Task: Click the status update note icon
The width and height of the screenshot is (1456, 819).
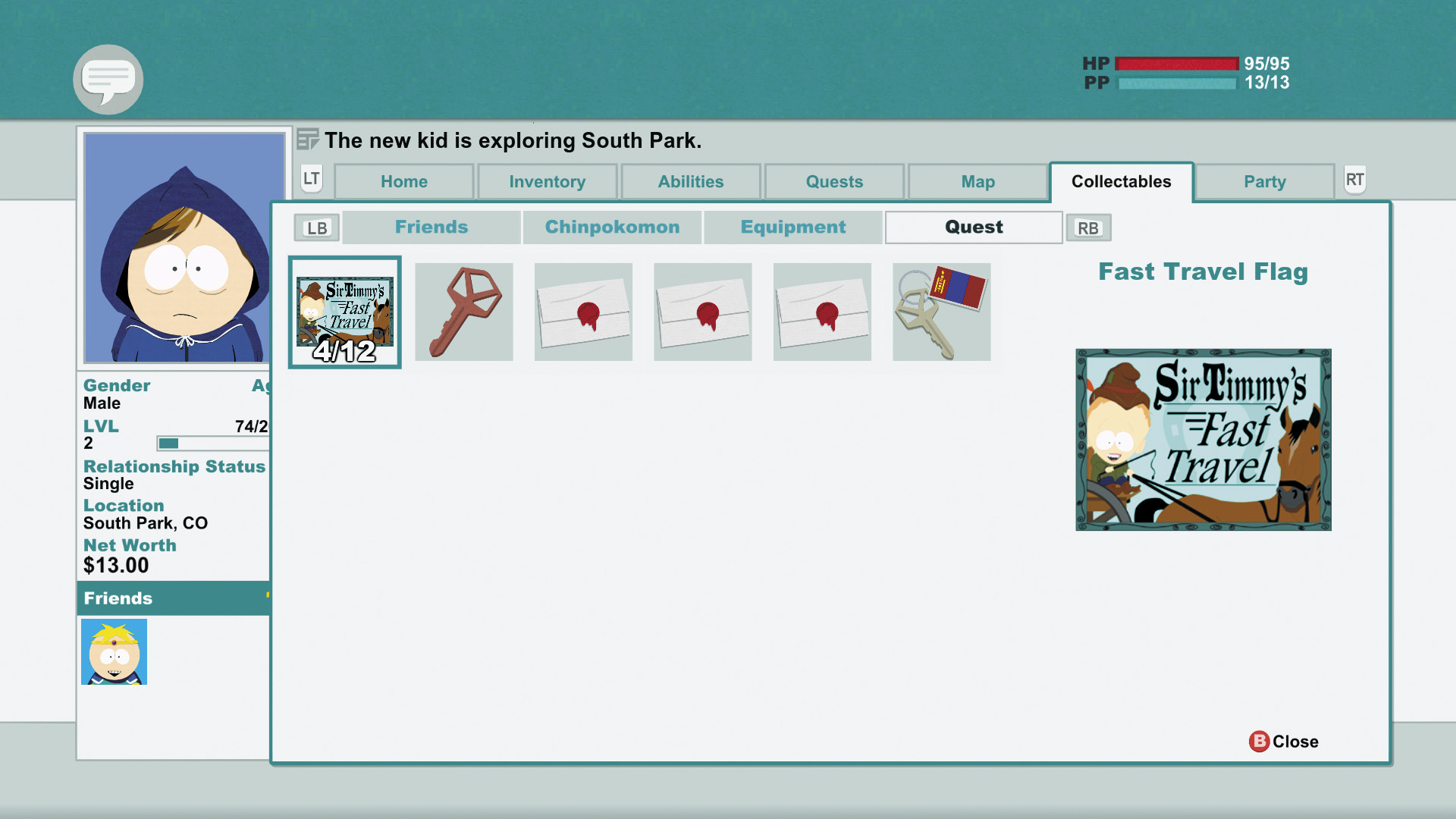Action: (307, 140)
